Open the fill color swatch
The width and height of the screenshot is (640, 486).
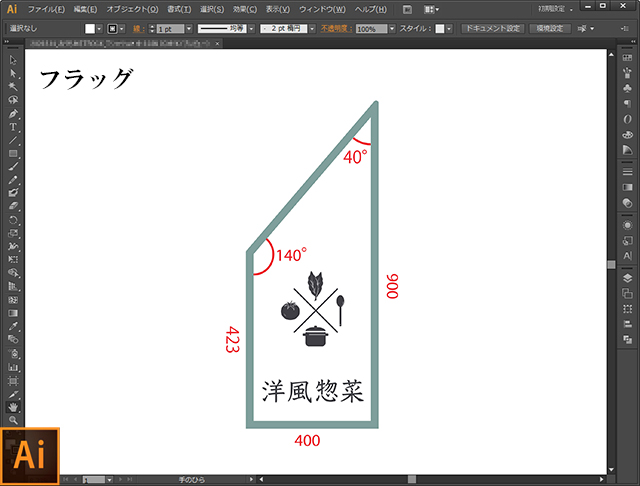(90, 29)
